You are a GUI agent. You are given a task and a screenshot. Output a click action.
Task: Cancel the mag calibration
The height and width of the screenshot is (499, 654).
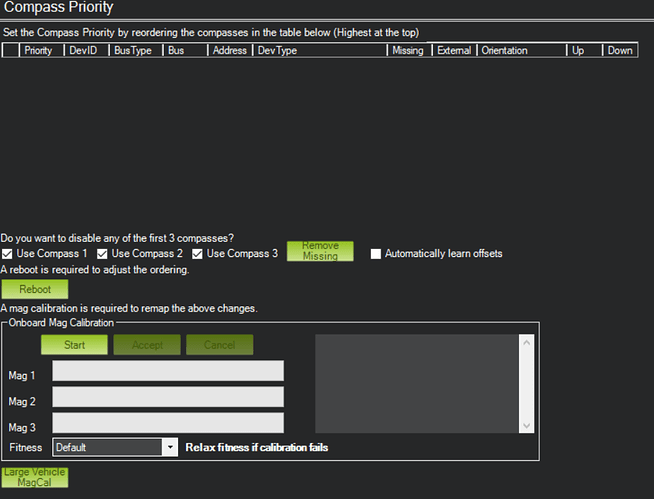219,345
